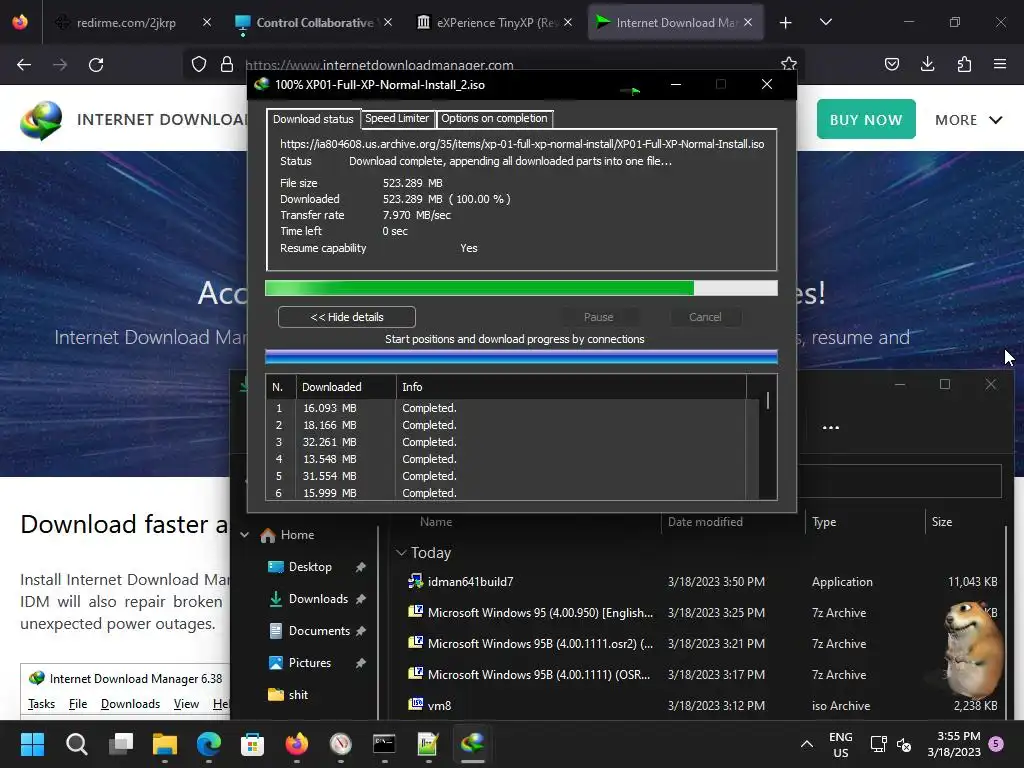Click the Cancel button in IDM dialog
Viewport: 1024px width, 768px height.
(x=705, y=317)
